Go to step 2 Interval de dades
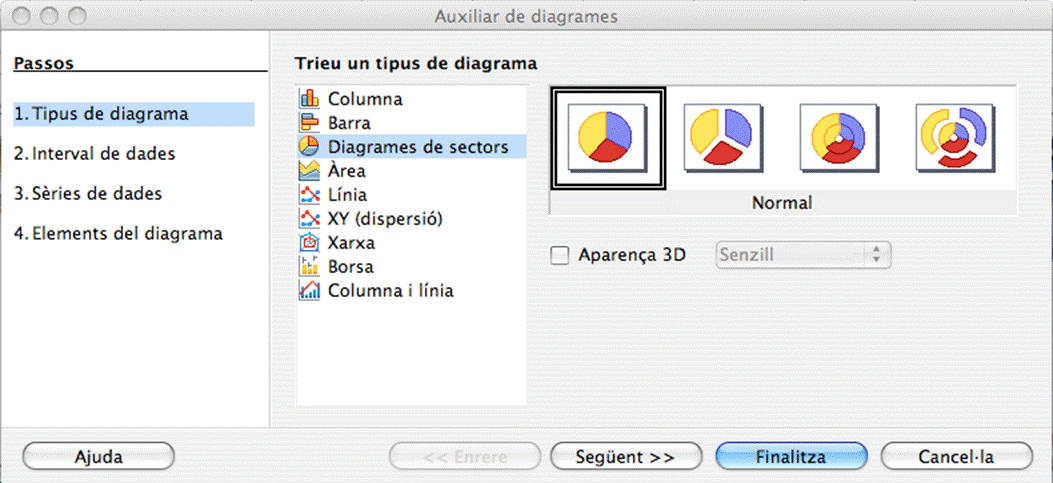 point(95,154)
